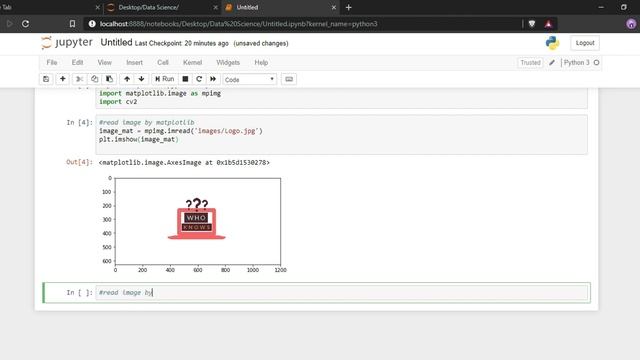Screen dimensions: 640x360
Task: Click the Jupyter logo
Action: [67, 42]
